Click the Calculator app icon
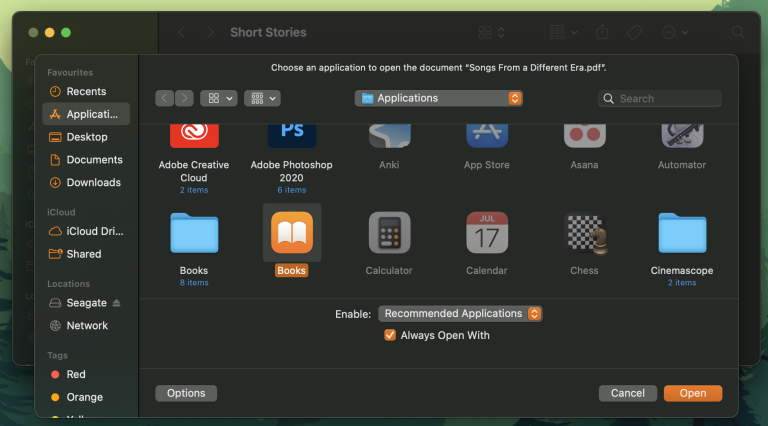 point(389,233)
